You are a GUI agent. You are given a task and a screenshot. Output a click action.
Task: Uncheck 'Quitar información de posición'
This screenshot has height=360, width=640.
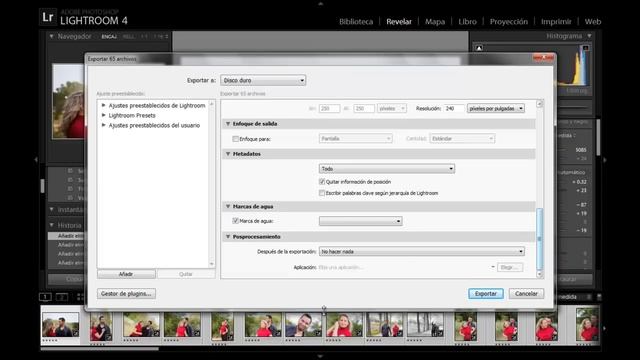point(322,182)
